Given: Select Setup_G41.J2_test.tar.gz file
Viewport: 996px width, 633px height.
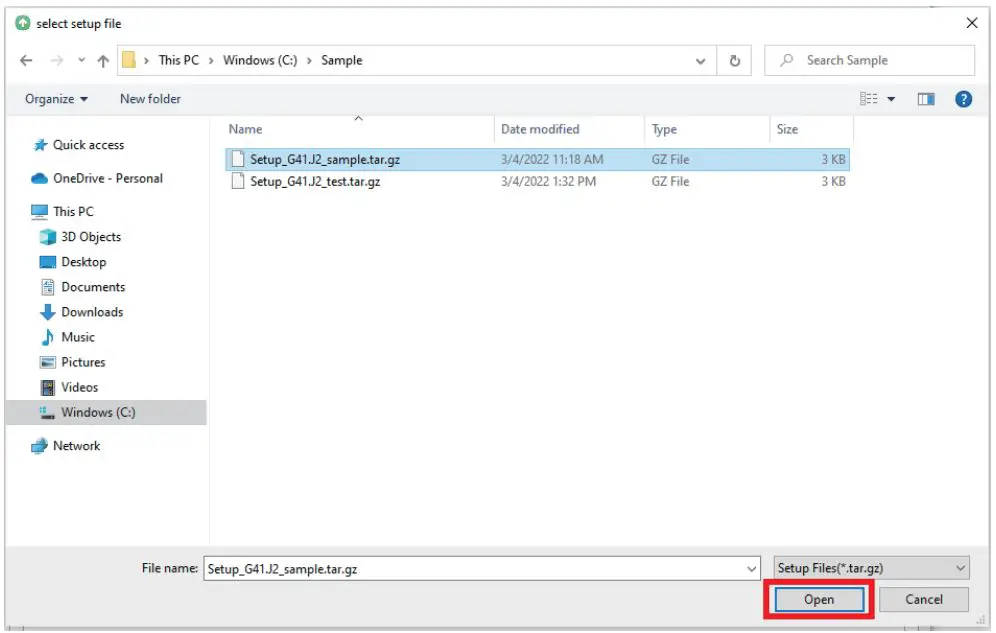Looking at the screenshot, I should tap(537, 182).
